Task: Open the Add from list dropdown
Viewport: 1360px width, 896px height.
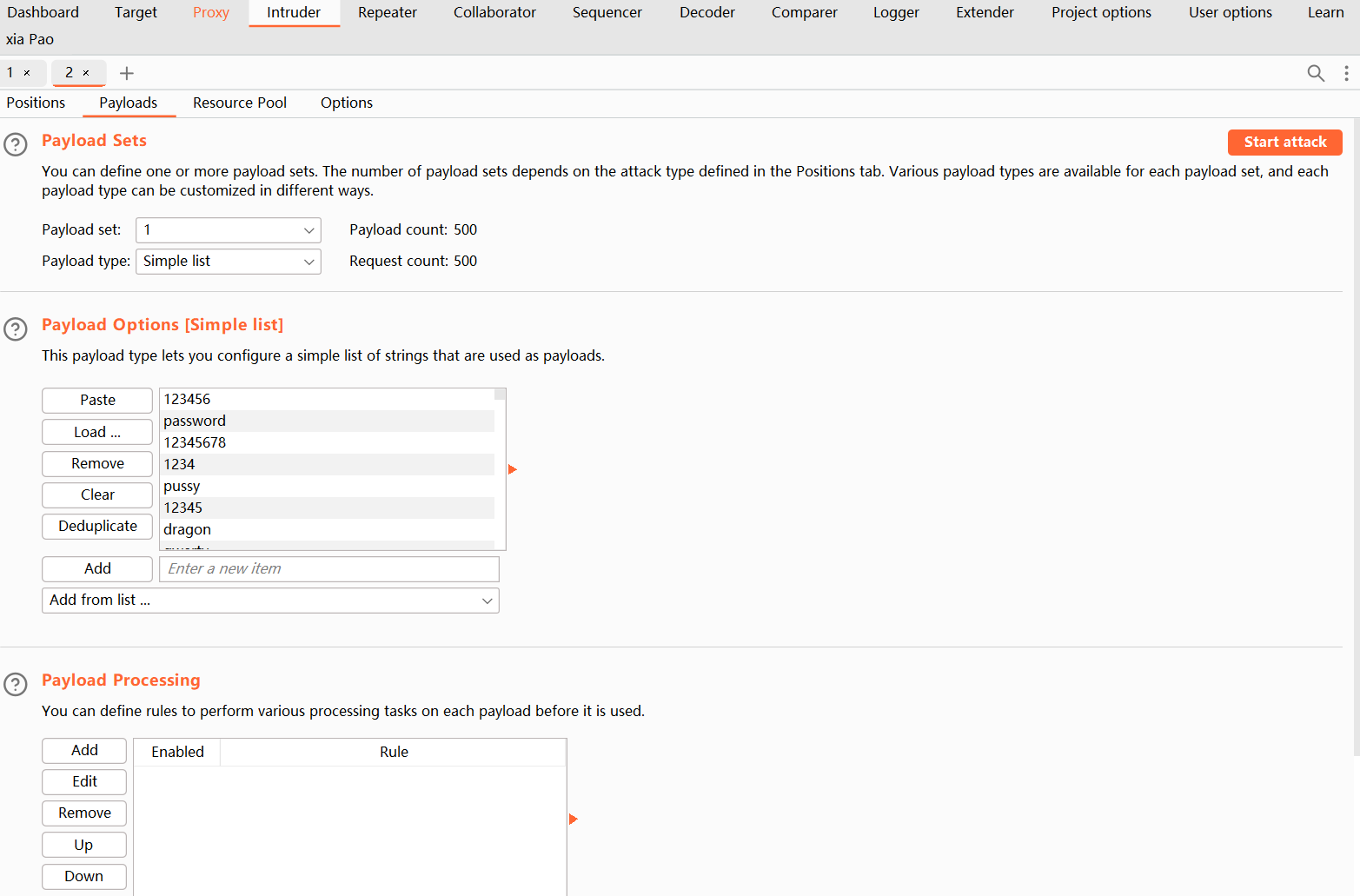Action: (x=270, y=601)
